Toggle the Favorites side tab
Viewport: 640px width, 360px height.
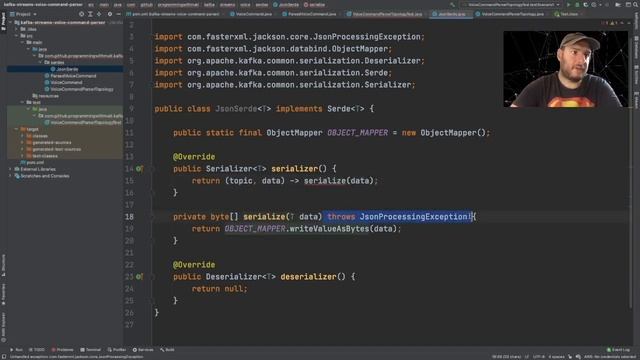pyautogui.click(x=3, y=295)
